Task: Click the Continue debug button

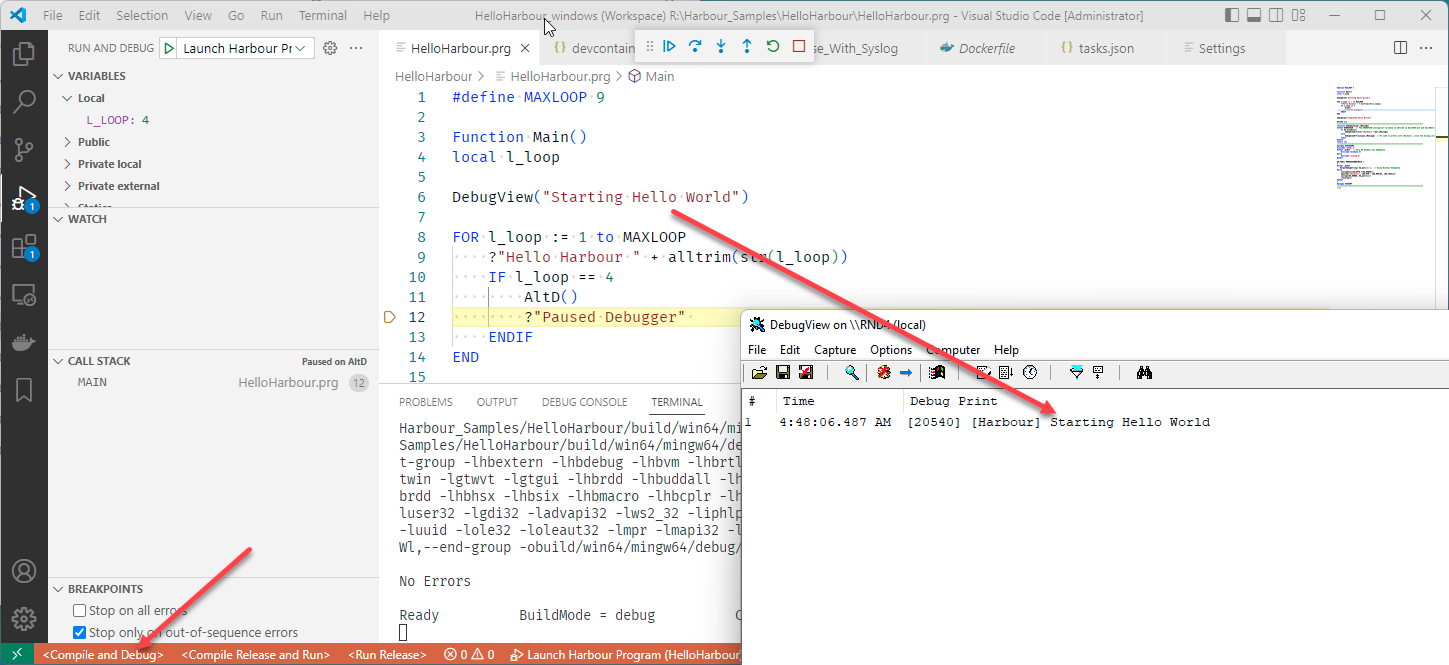Action: click(x=670, y=47)
